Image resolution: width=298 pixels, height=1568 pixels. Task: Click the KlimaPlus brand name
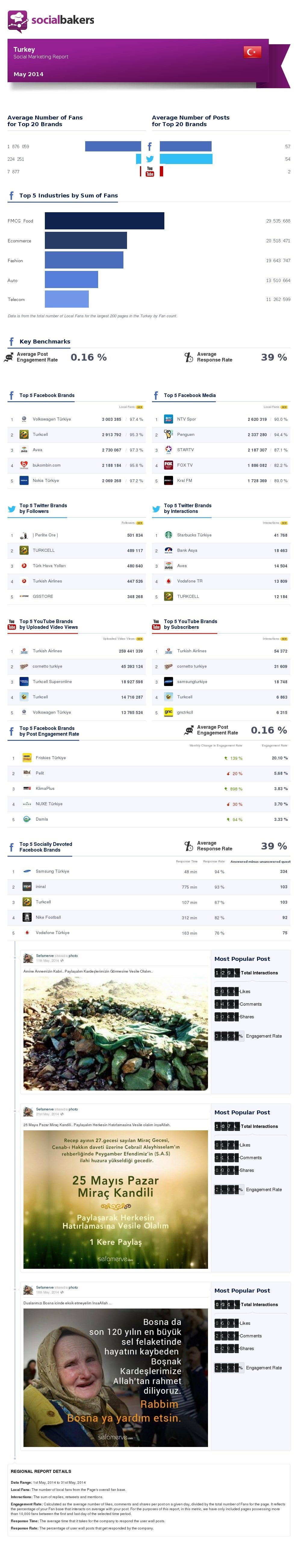click(45, 788)
